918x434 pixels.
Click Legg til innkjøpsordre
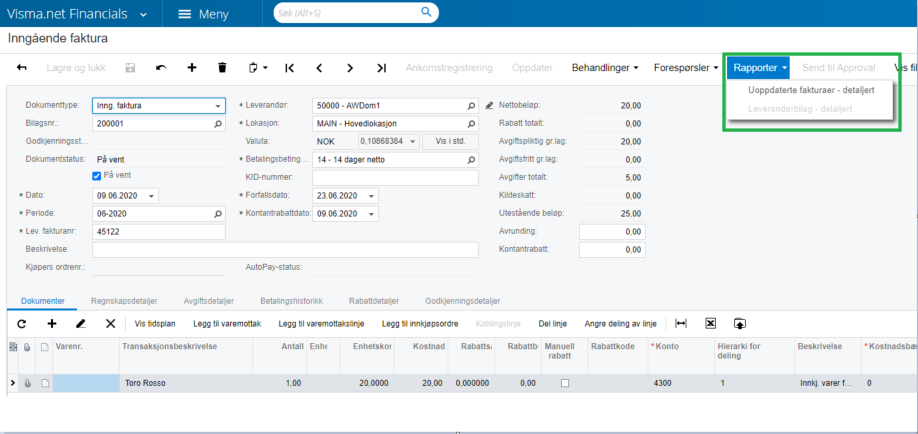pos(420,323)
